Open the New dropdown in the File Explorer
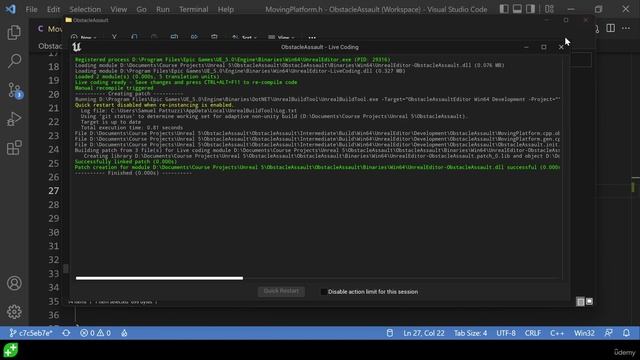 tap(84, 38)
